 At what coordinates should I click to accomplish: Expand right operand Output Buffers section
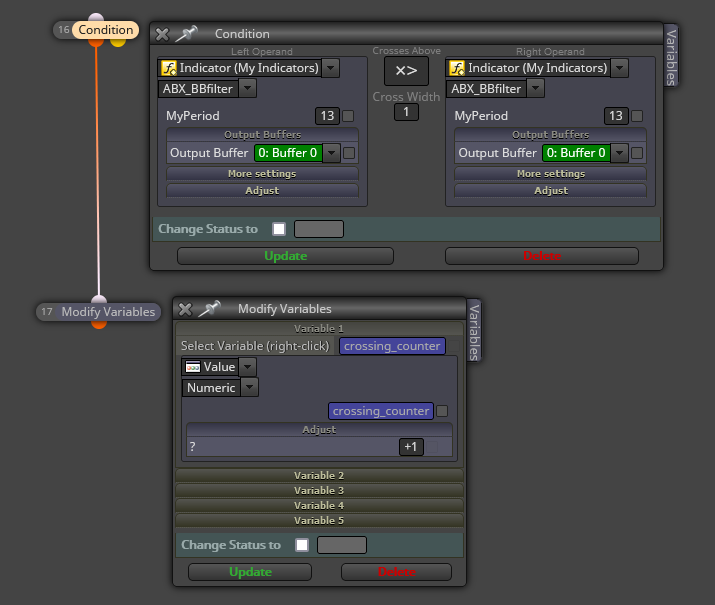(550, 134)
